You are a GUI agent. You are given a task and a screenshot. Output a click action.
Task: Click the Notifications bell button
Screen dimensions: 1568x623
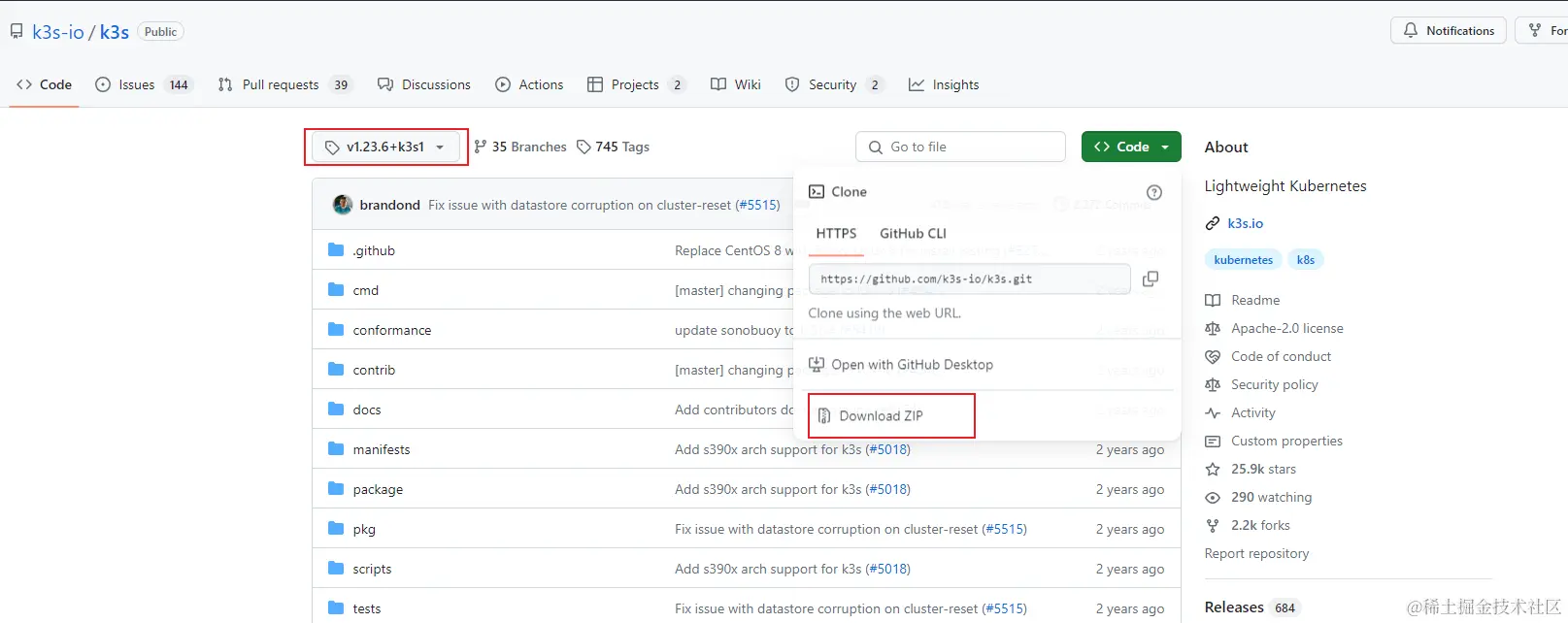click(x=1449, y=30)
